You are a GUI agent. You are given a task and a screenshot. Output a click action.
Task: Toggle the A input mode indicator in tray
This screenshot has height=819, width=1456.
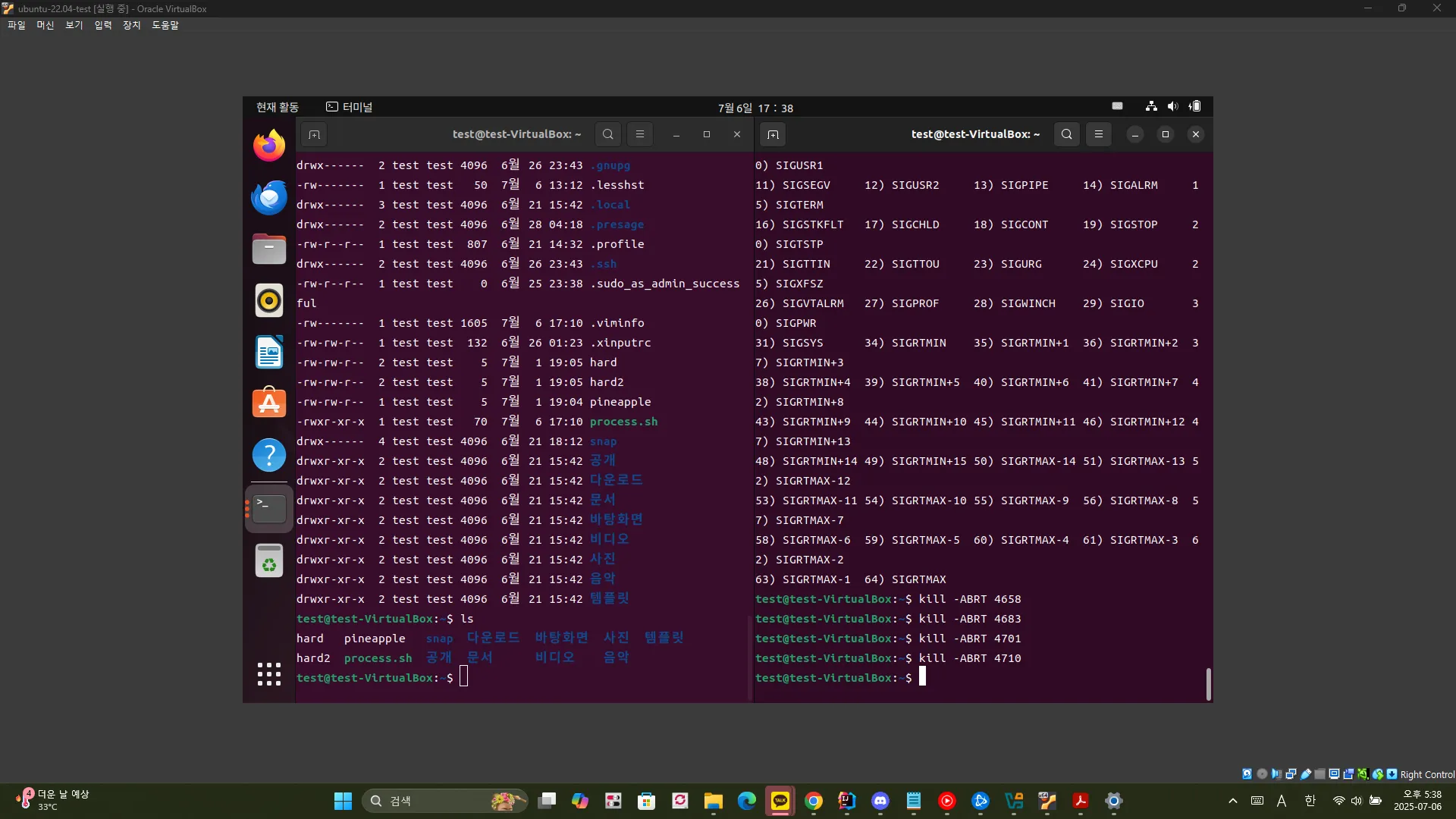coord(1282,801)
